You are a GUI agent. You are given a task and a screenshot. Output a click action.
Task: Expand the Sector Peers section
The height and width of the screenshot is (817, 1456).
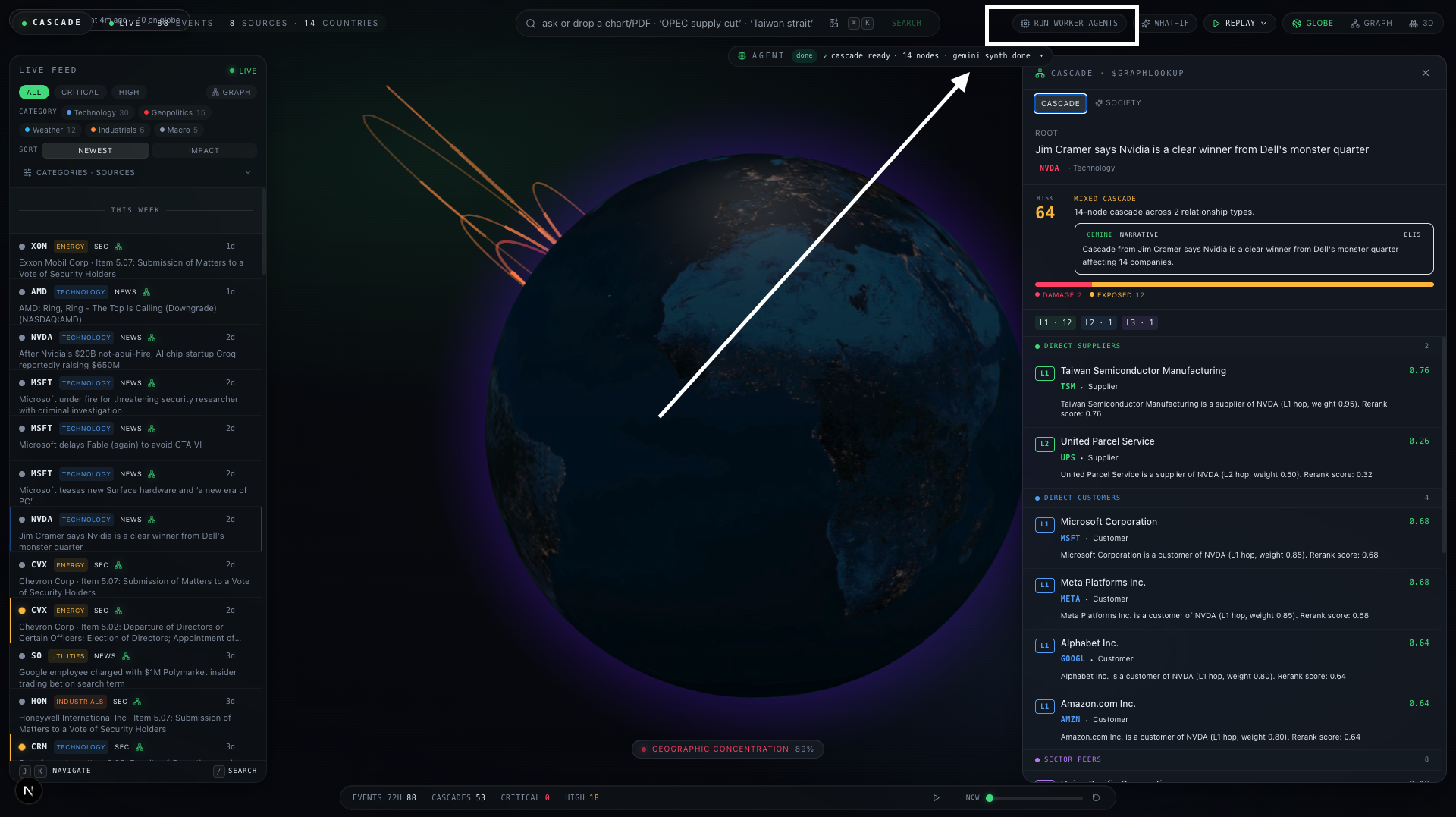pyautogui.click(x=1232, y=759)
